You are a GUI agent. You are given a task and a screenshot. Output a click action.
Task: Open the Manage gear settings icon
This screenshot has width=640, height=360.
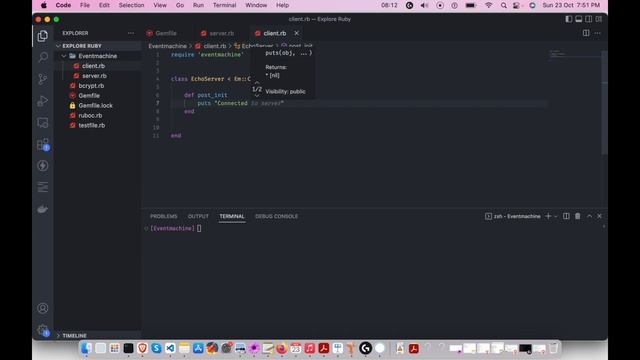pyautogui.click(x=42, y=330)
